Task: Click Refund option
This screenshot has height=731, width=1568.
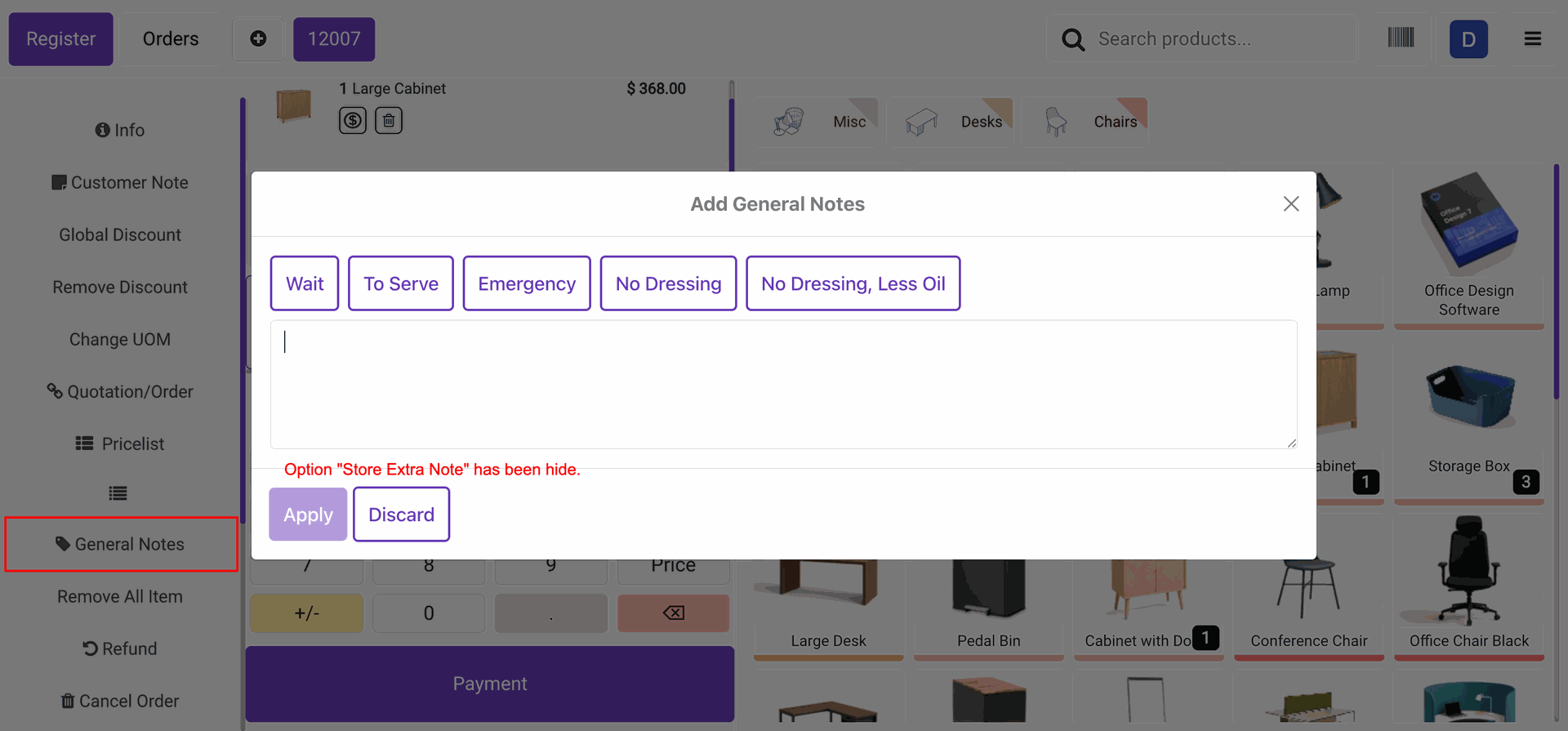Action: pos(120,649)
